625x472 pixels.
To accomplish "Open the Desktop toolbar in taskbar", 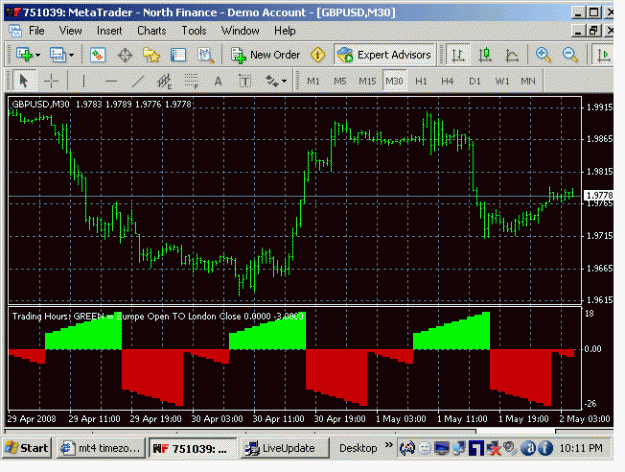I will (358, 448).
